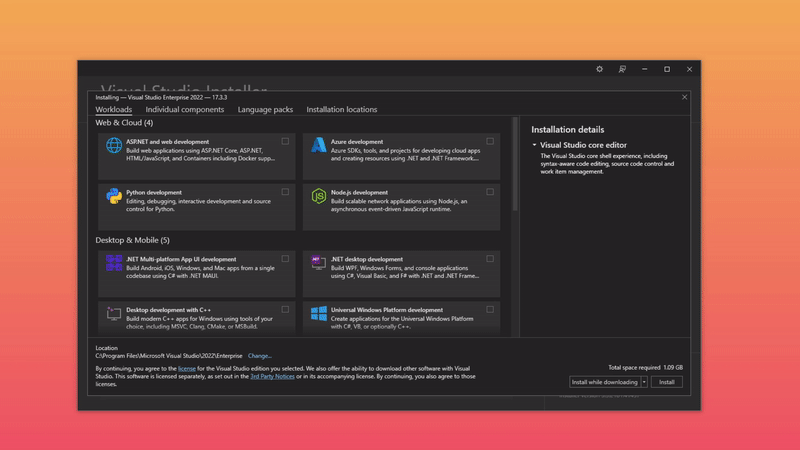
Task: Click the Universal Windows Platform logo icon
Action: [x=318, y=313]
